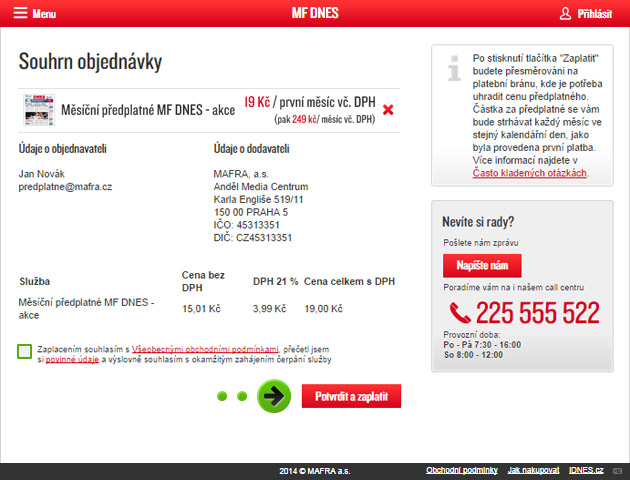Click the Cena bez DPH column header
630x480 pixels.
203,282
